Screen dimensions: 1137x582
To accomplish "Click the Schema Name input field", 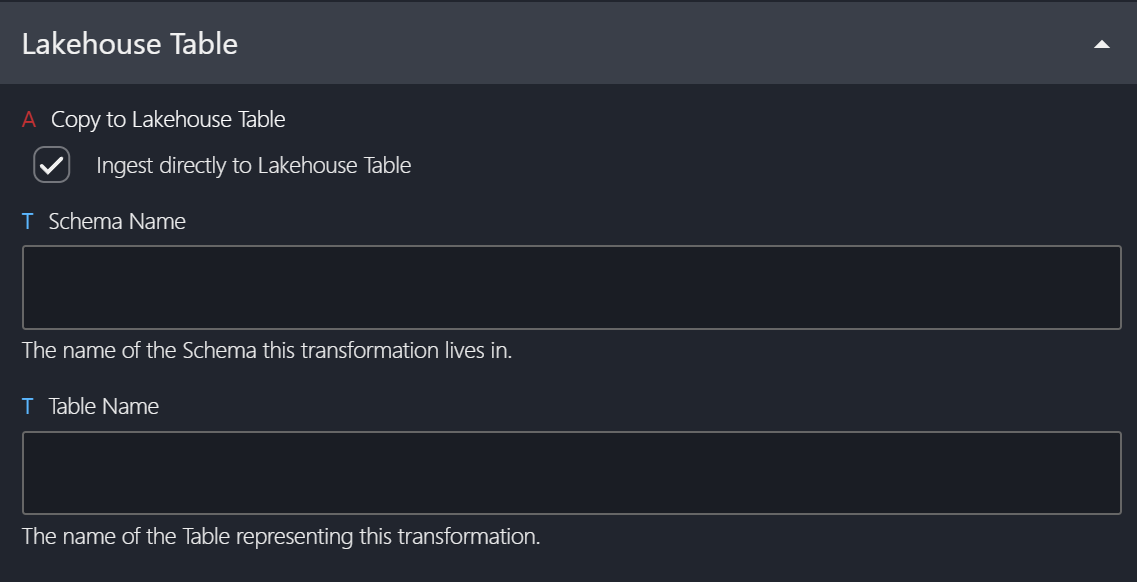I will pos(571,287).
